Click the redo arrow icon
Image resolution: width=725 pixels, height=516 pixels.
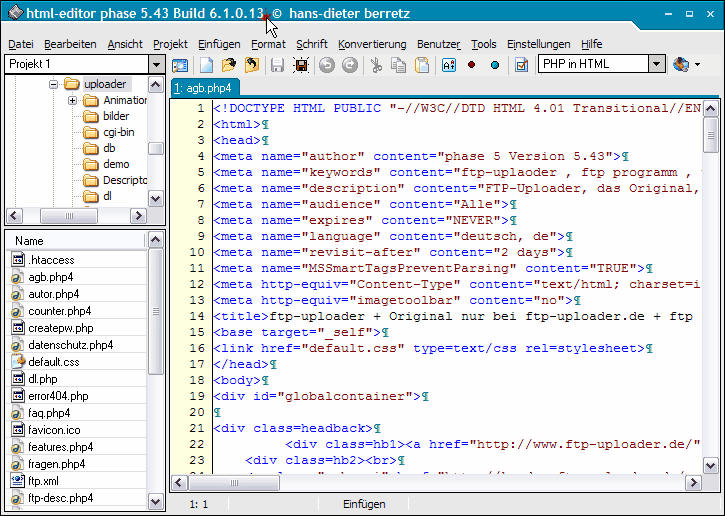pos(349,65)
